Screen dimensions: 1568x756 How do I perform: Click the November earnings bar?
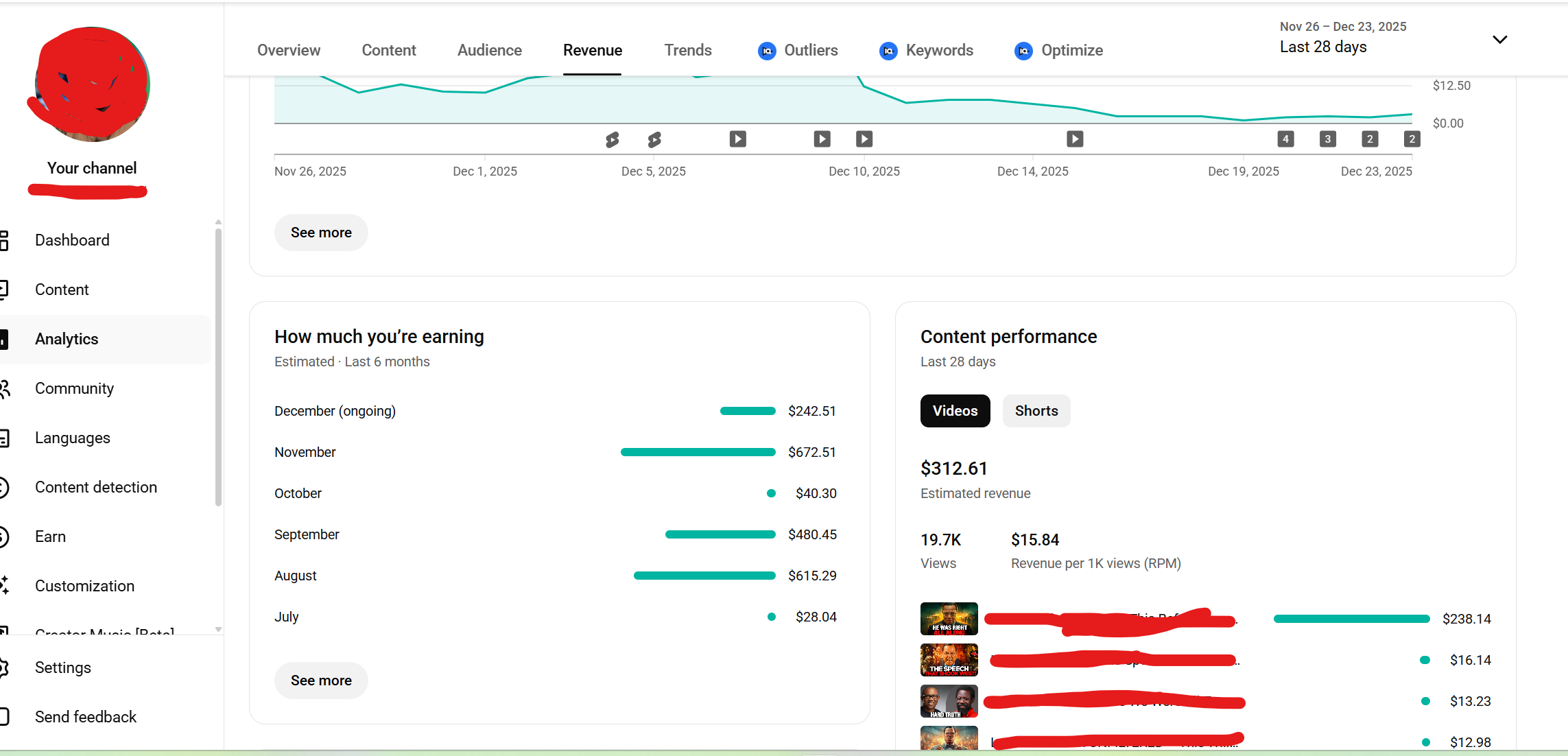[698, 452]
